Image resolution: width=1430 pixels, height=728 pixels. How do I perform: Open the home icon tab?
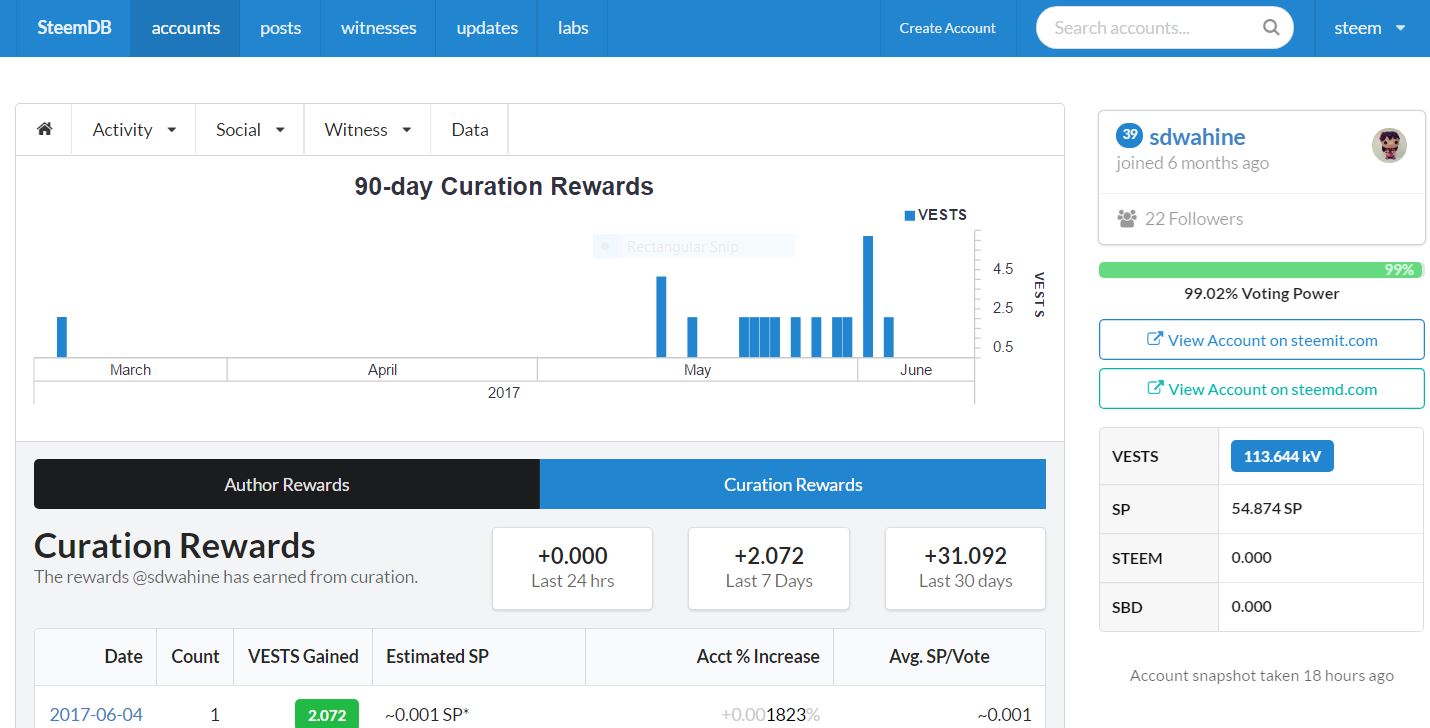point(44,130)
